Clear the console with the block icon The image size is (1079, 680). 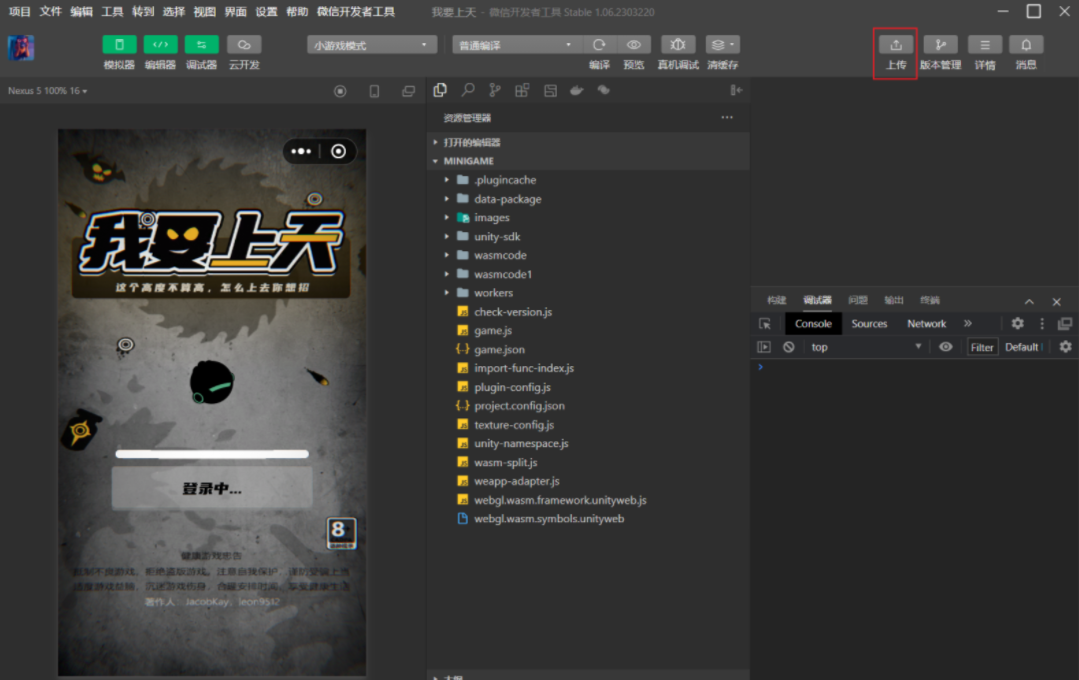pyautogui.click(x=789, y=347)
